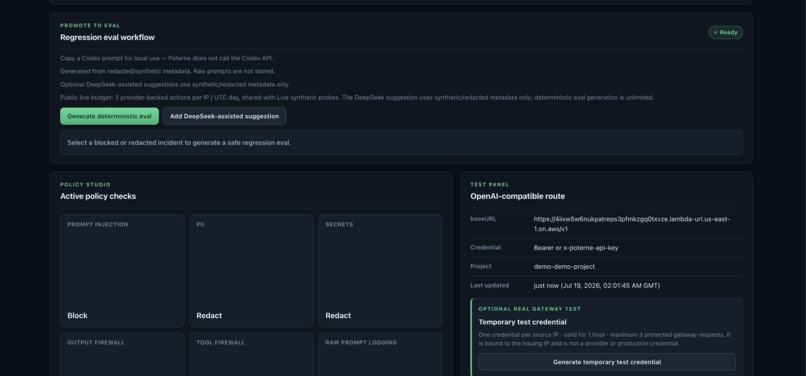The image size is (806, 376).
Task: Click 'Generated from redacted/synthetic metadata' line
Action: 167,71
